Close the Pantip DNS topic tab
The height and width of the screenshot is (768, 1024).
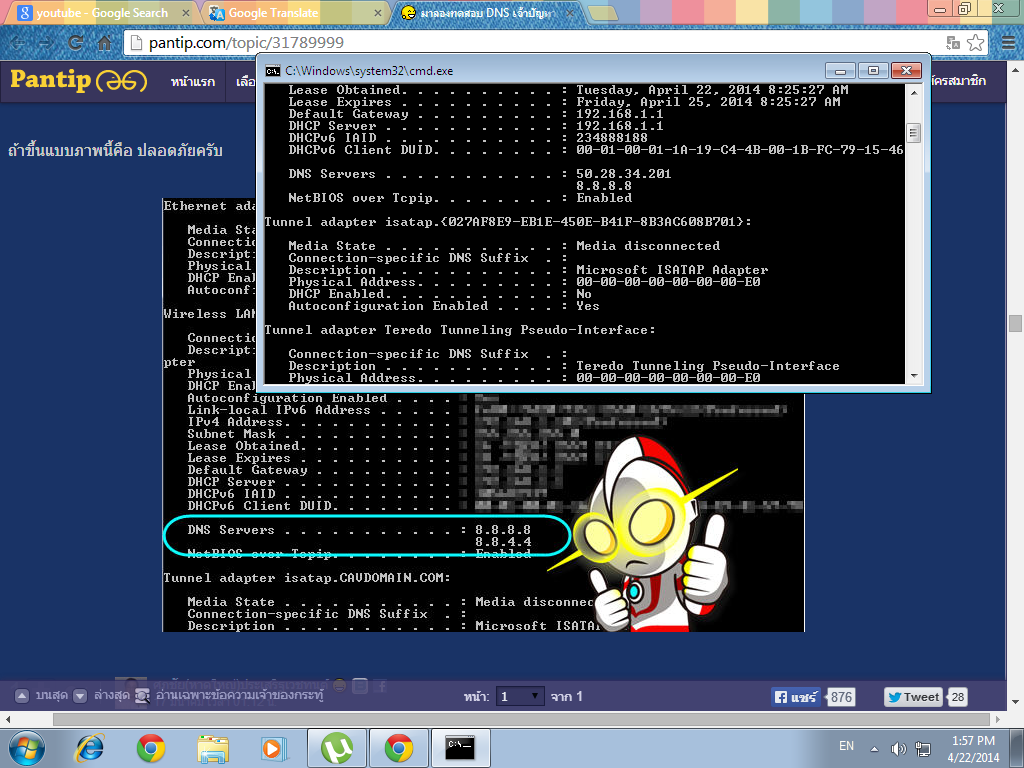pos(569,12)
